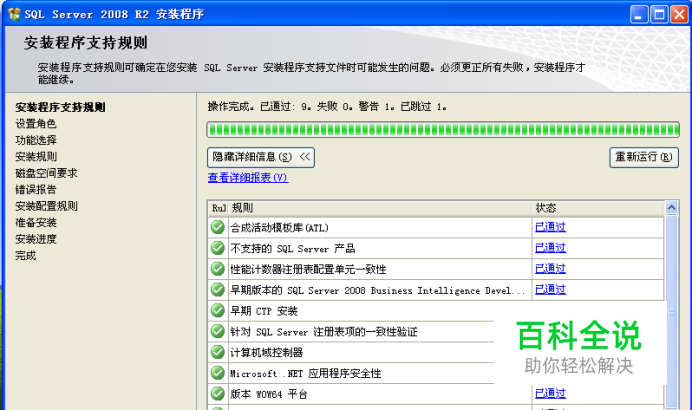Image resolution: width=692 pixels, height=410 pixels.
Task: Select 磁盘空间要求 step in the sidebar
Action: pyautogui.click(x=46, y=173)
